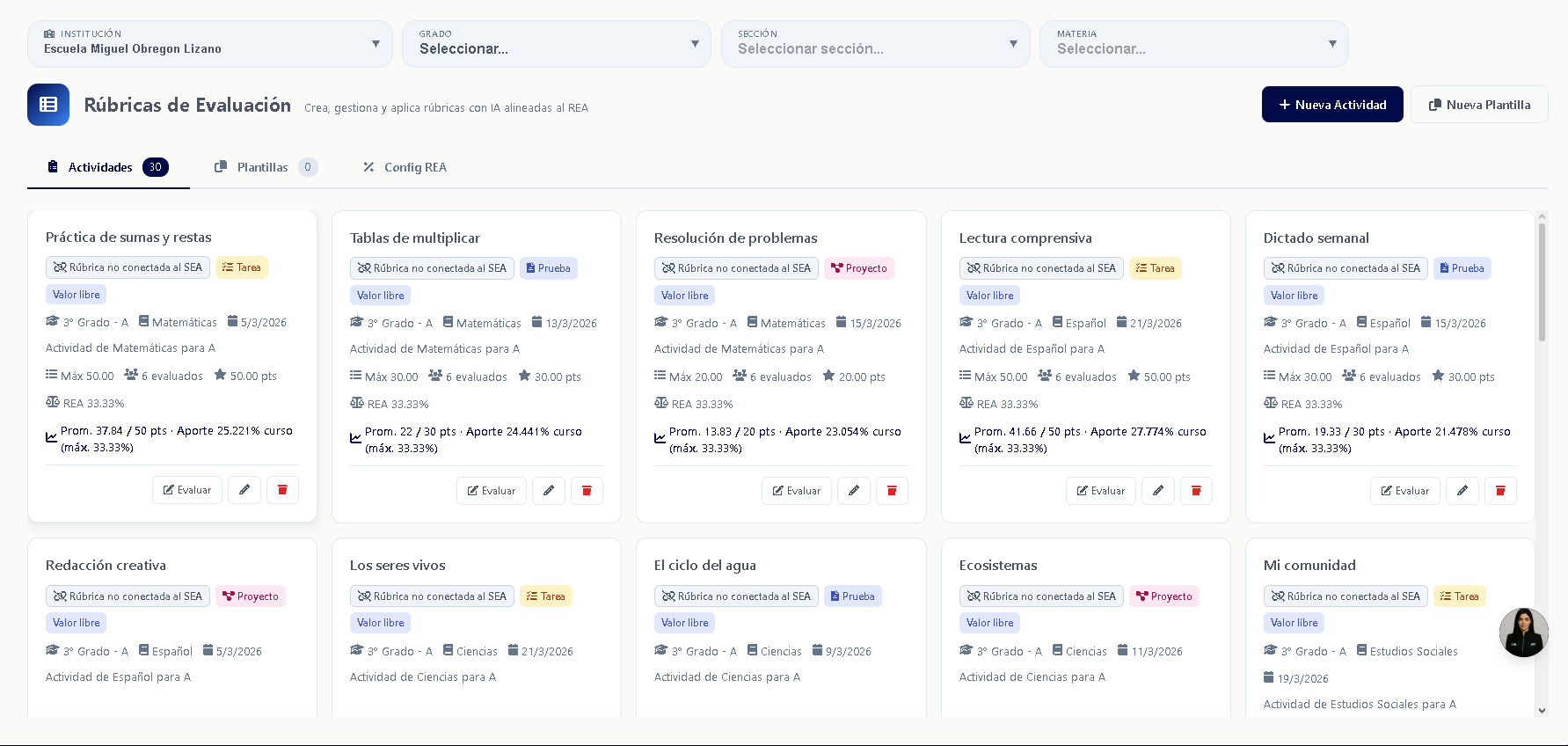Viewport: 1568px width, 746px height.
Task: Click the trash icon on Dictado semanal card
Action: [1500, 491]
